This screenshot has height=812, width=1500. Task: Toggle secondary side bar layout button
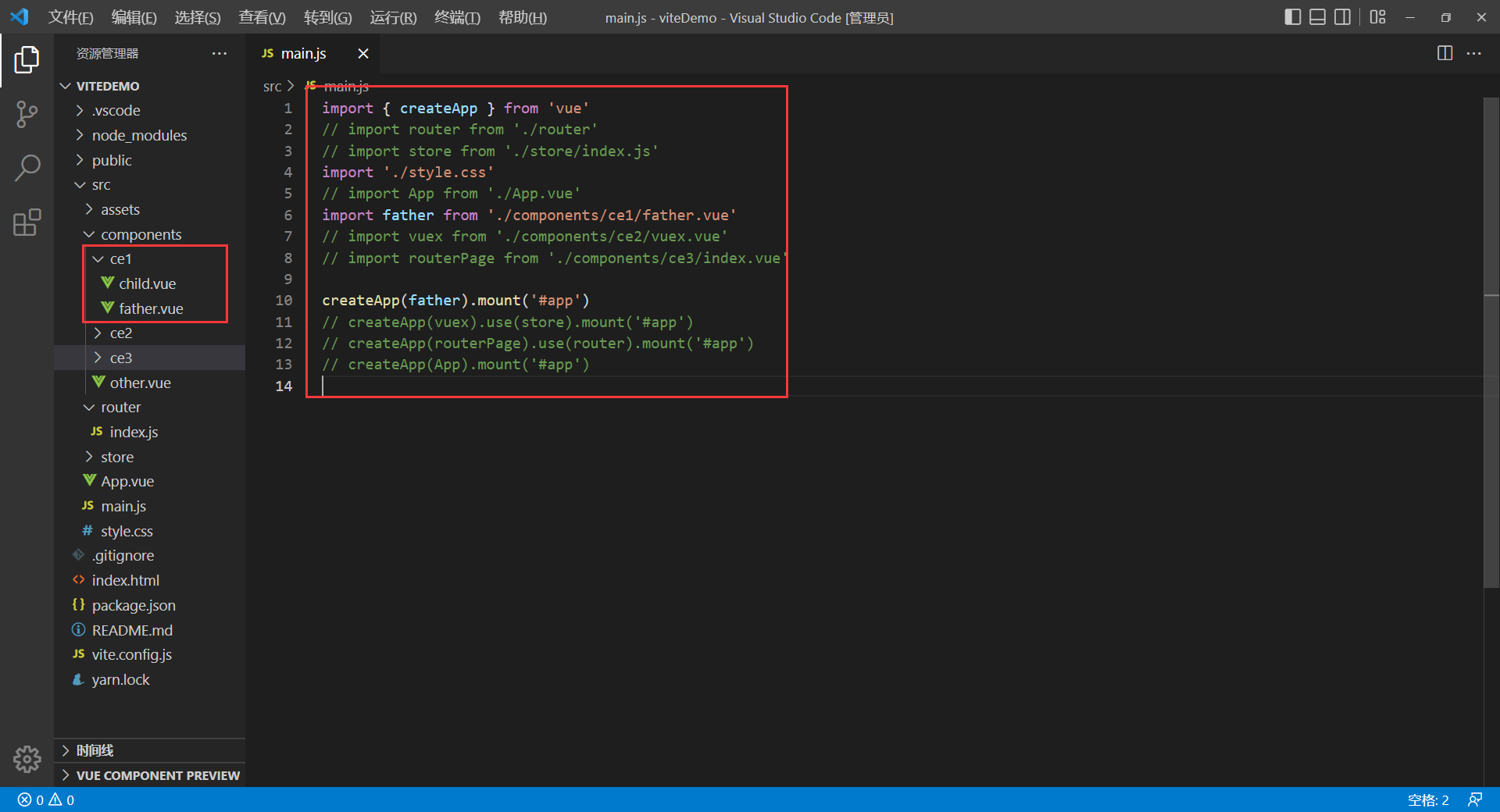1342,17
